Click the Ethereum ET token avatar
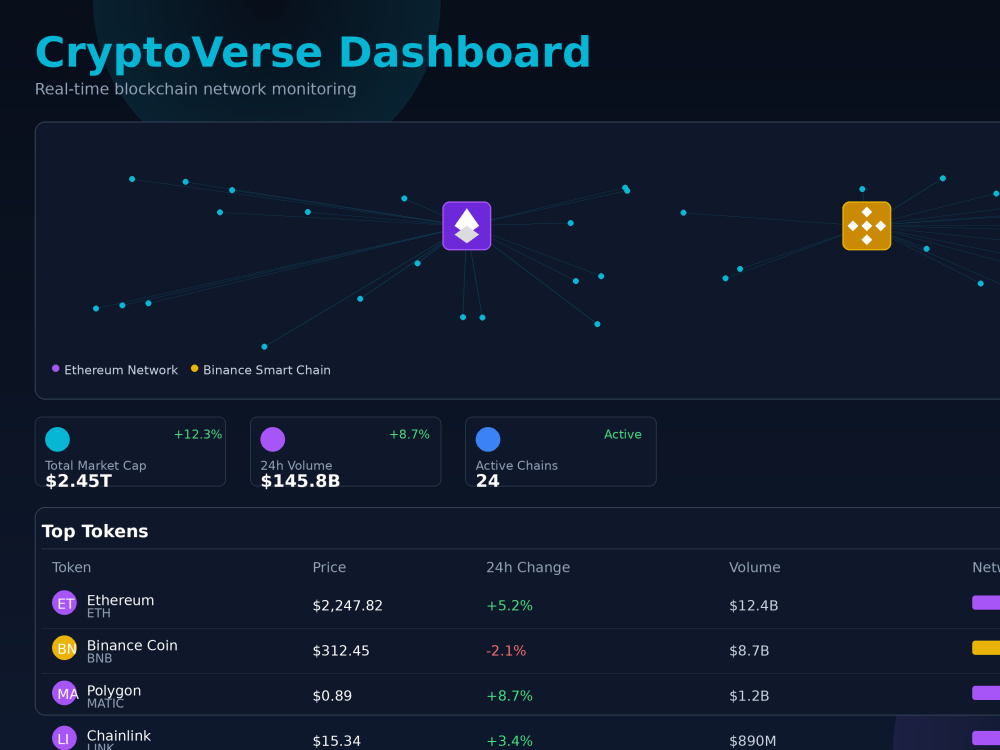This screenshot has height=750, width=1000. click(64, 603)
